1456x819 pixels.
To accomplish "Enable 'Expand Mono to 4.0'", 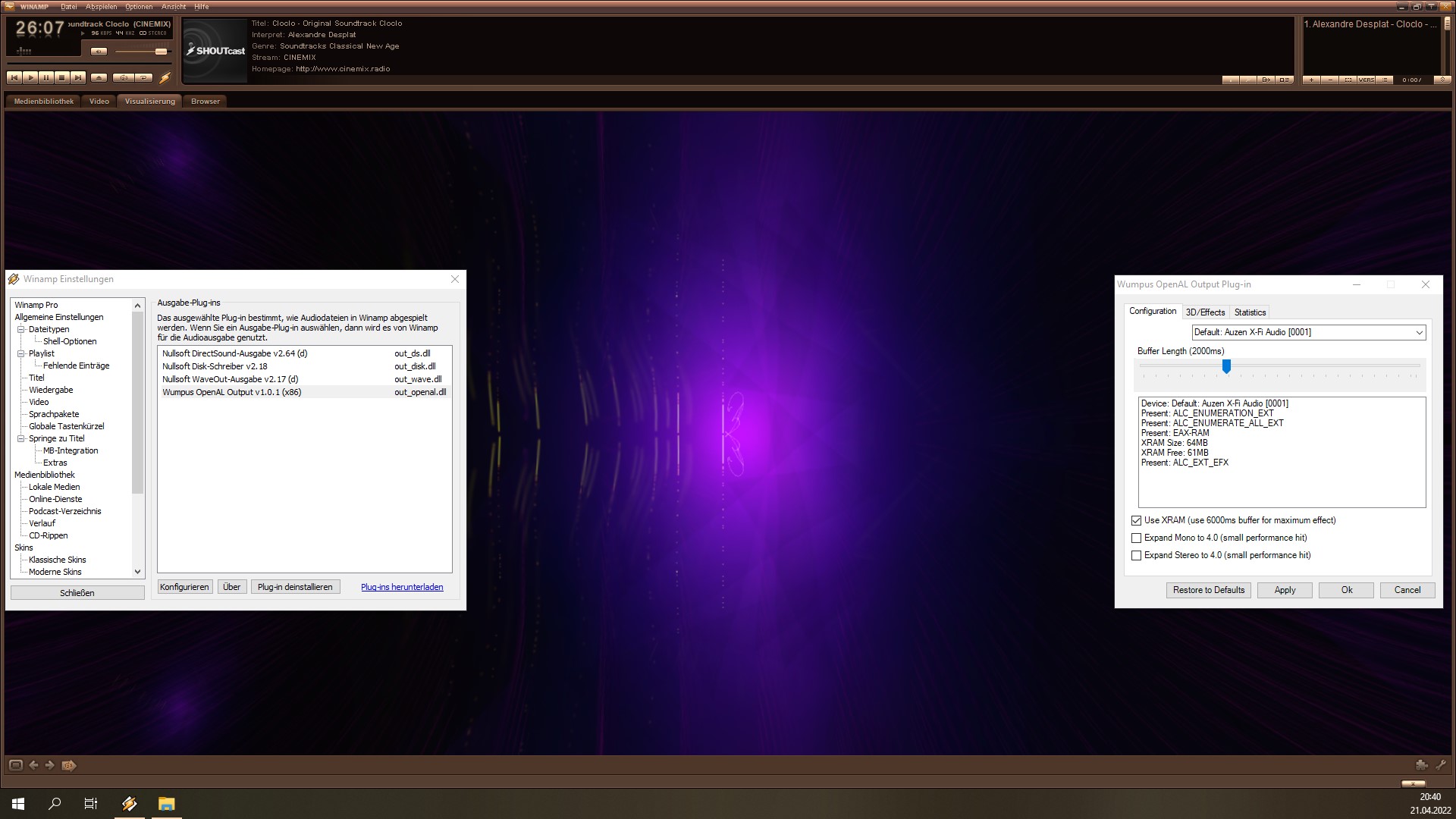I will tap(1136, 538).
